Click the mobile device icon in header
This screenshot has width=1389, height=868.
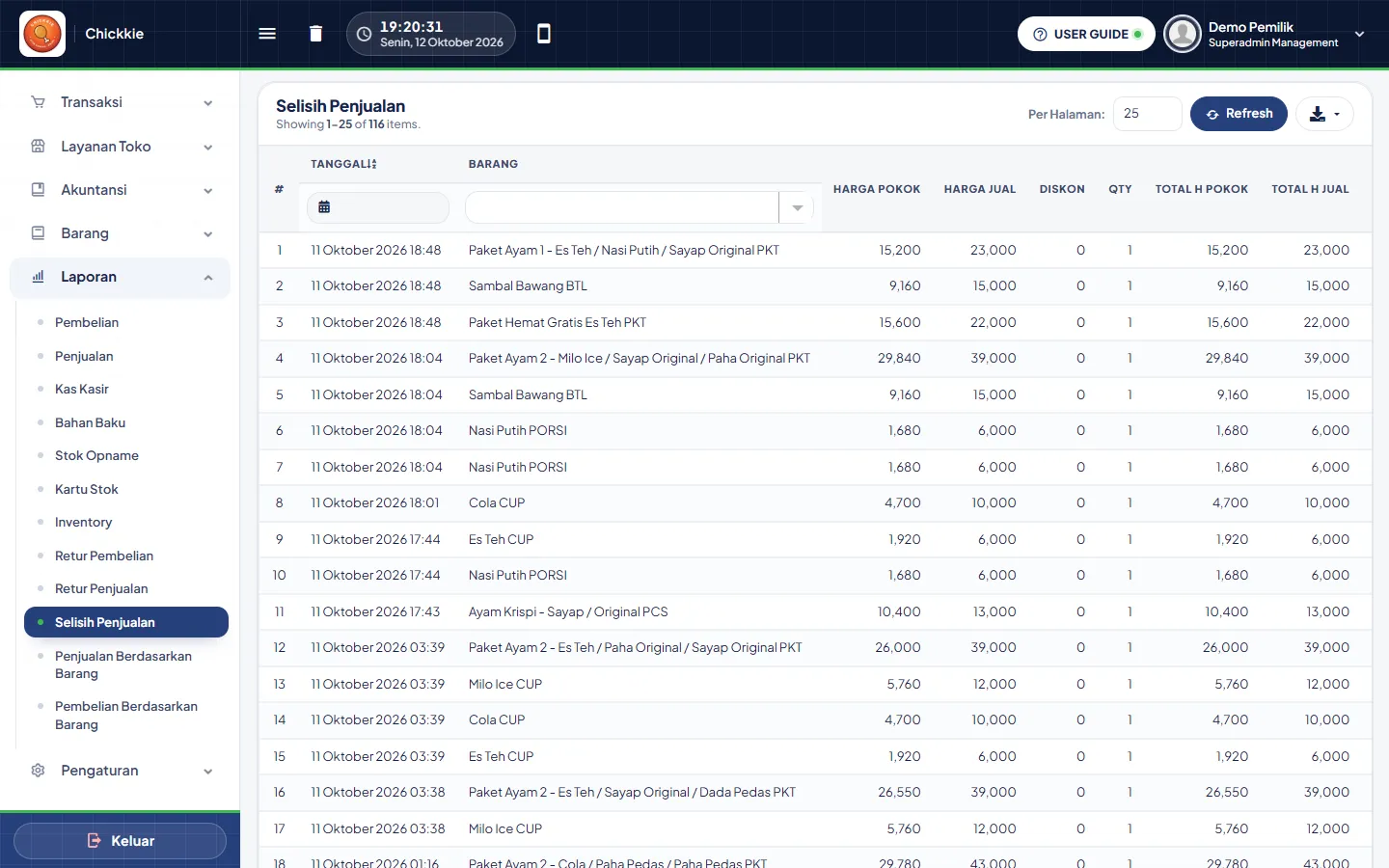coord(544,34)
